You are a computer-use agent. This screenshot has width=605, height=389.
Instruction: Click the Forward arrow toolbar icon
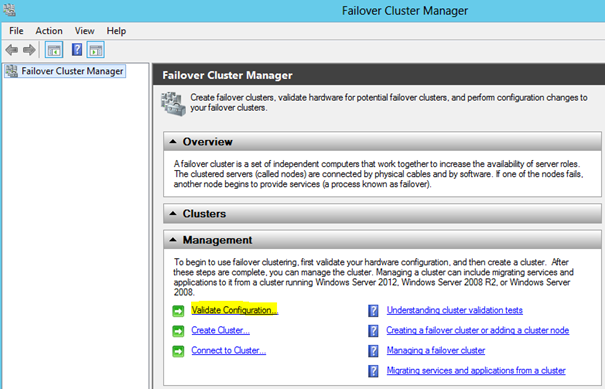point(29,50)
